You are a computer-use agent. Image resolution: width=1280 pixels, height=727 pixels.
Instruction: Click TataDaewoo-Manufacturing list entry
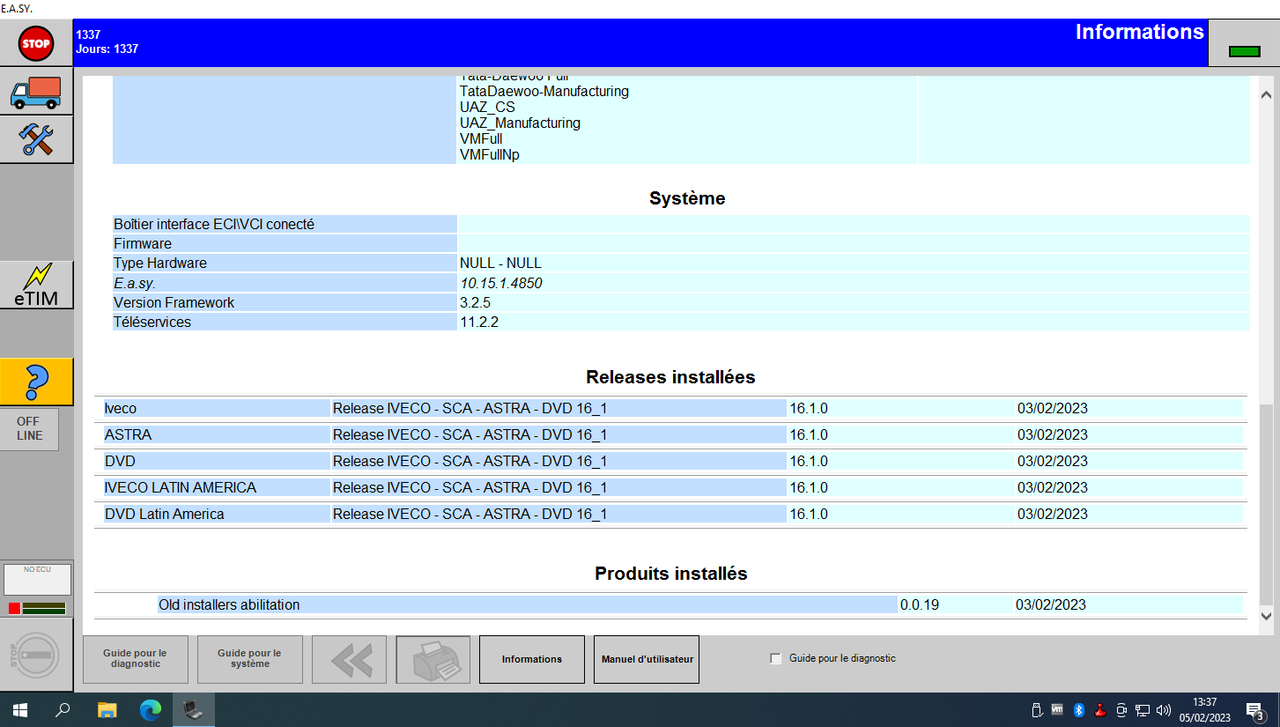[544, 91]
